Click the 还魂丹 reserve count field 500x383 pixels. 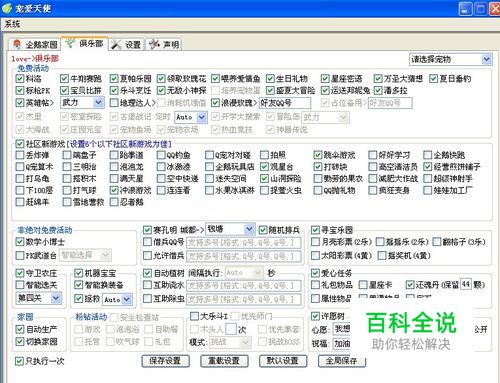click(466, 284)
